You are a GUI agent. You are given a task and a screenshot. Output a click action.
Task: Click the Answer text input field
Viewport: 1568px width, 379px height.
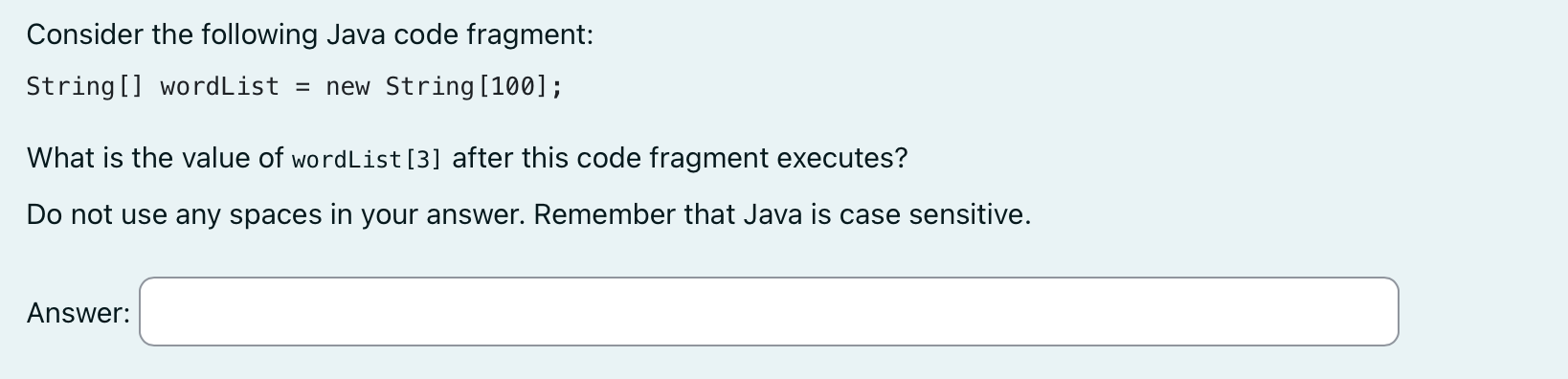pyautogui.click(x=769, y=312)
